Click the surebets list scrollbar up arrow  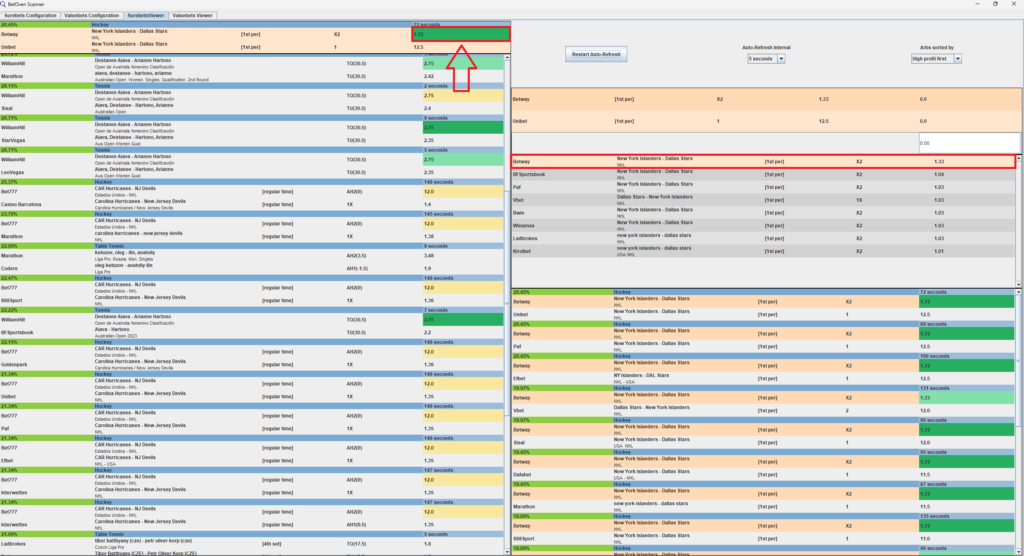[x=507, y=58]
